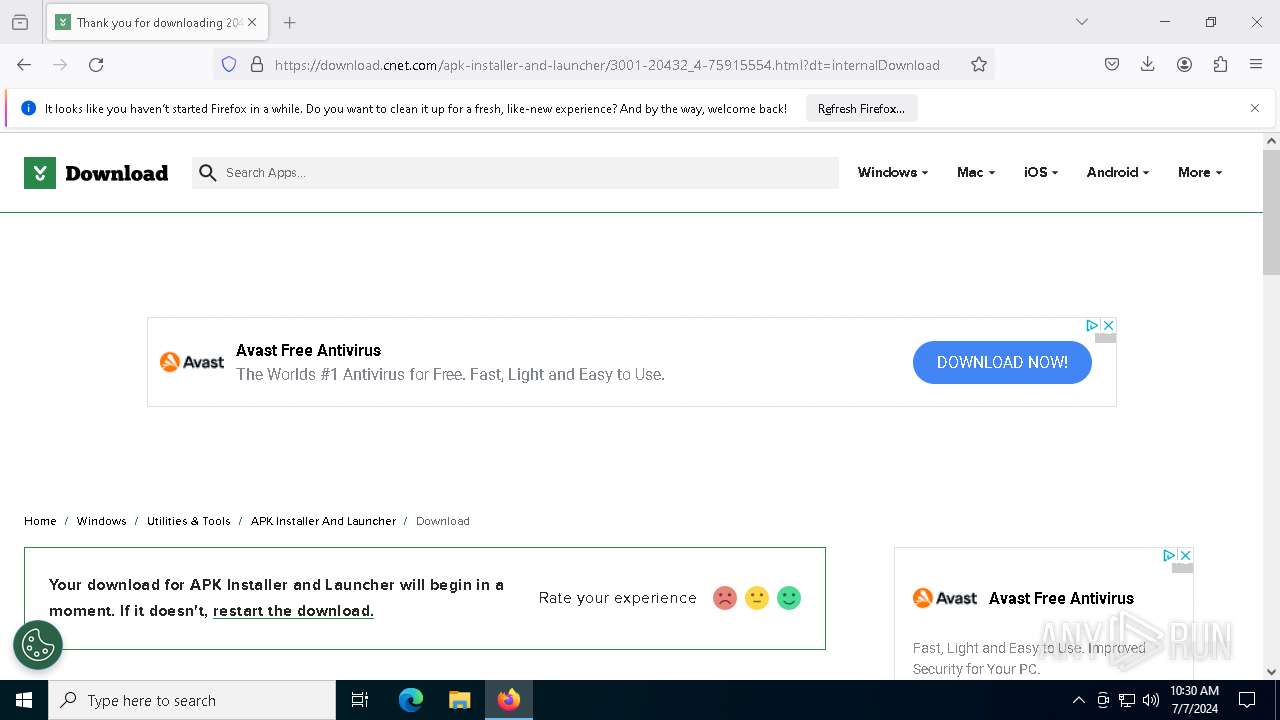
Task: Open the Firefox Downloads panel
Action: 1148,64
